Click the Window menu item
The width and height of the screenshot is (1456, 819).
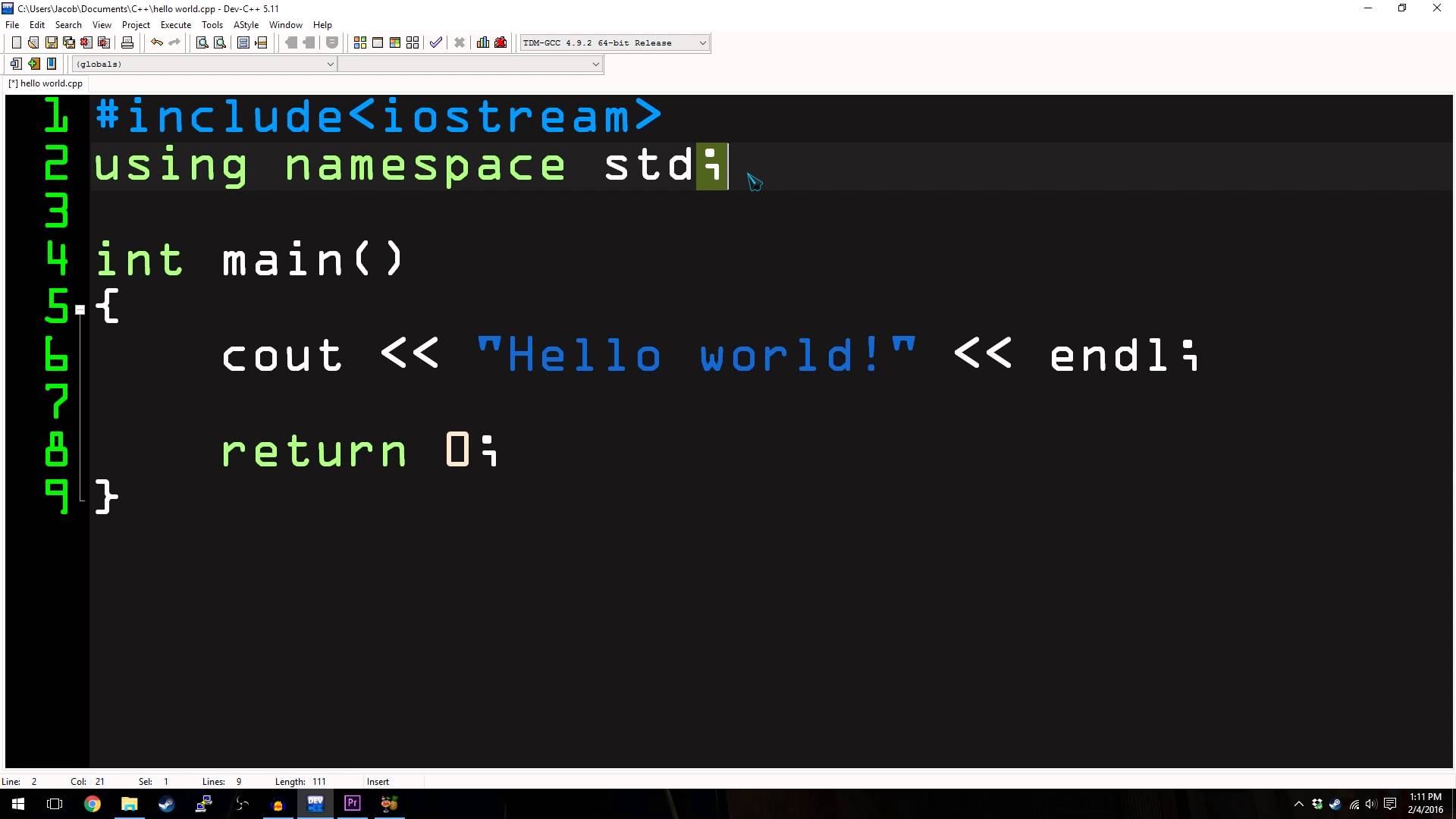click(286, 24)
